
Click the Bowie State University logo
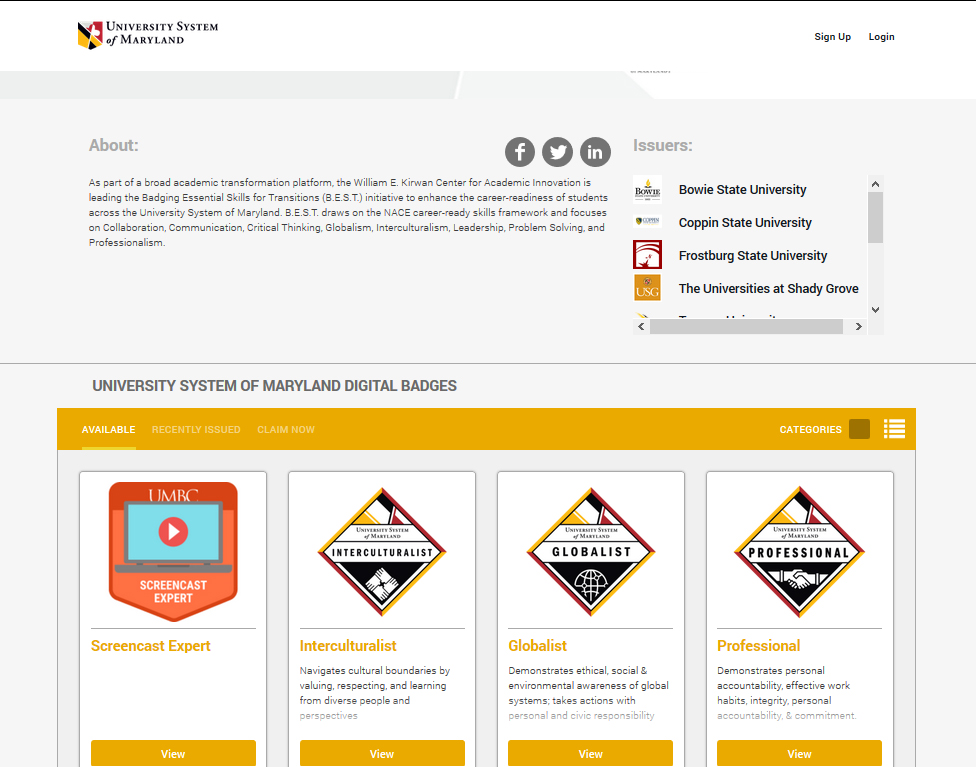[x=647, y=190]
